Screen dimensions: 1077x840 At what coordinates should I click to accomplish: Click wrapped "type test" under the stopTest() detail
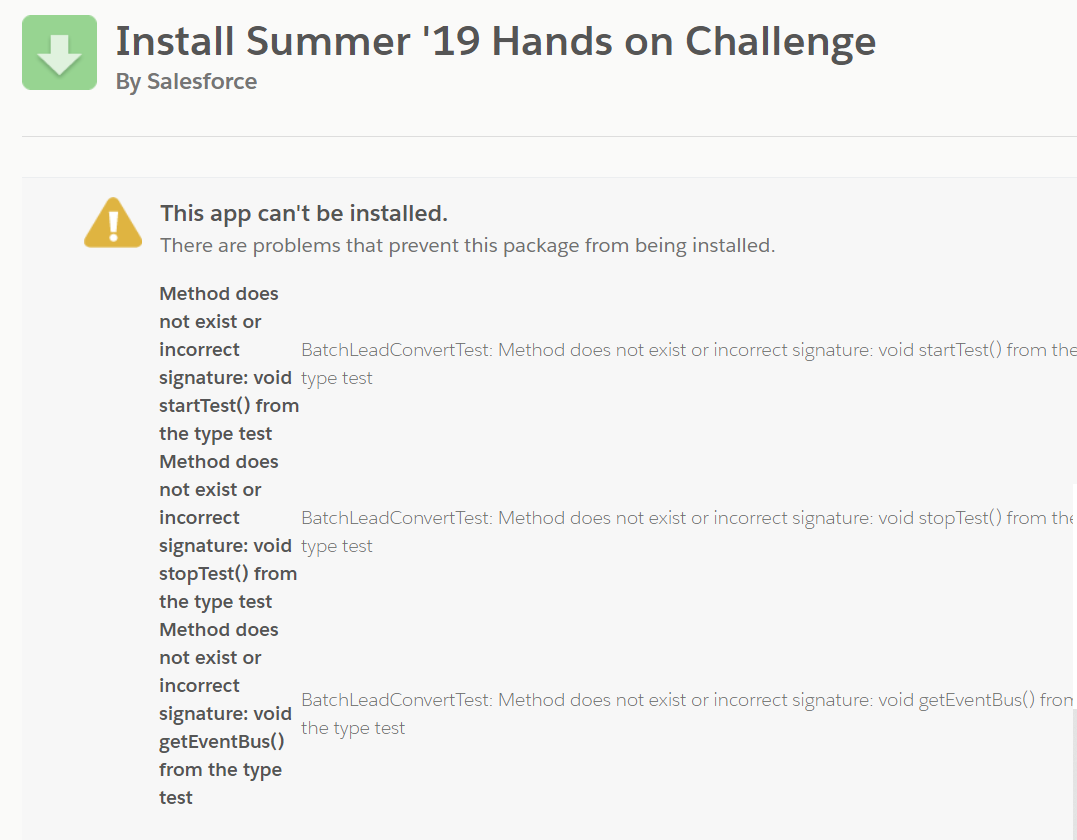[x=337, y=546]
